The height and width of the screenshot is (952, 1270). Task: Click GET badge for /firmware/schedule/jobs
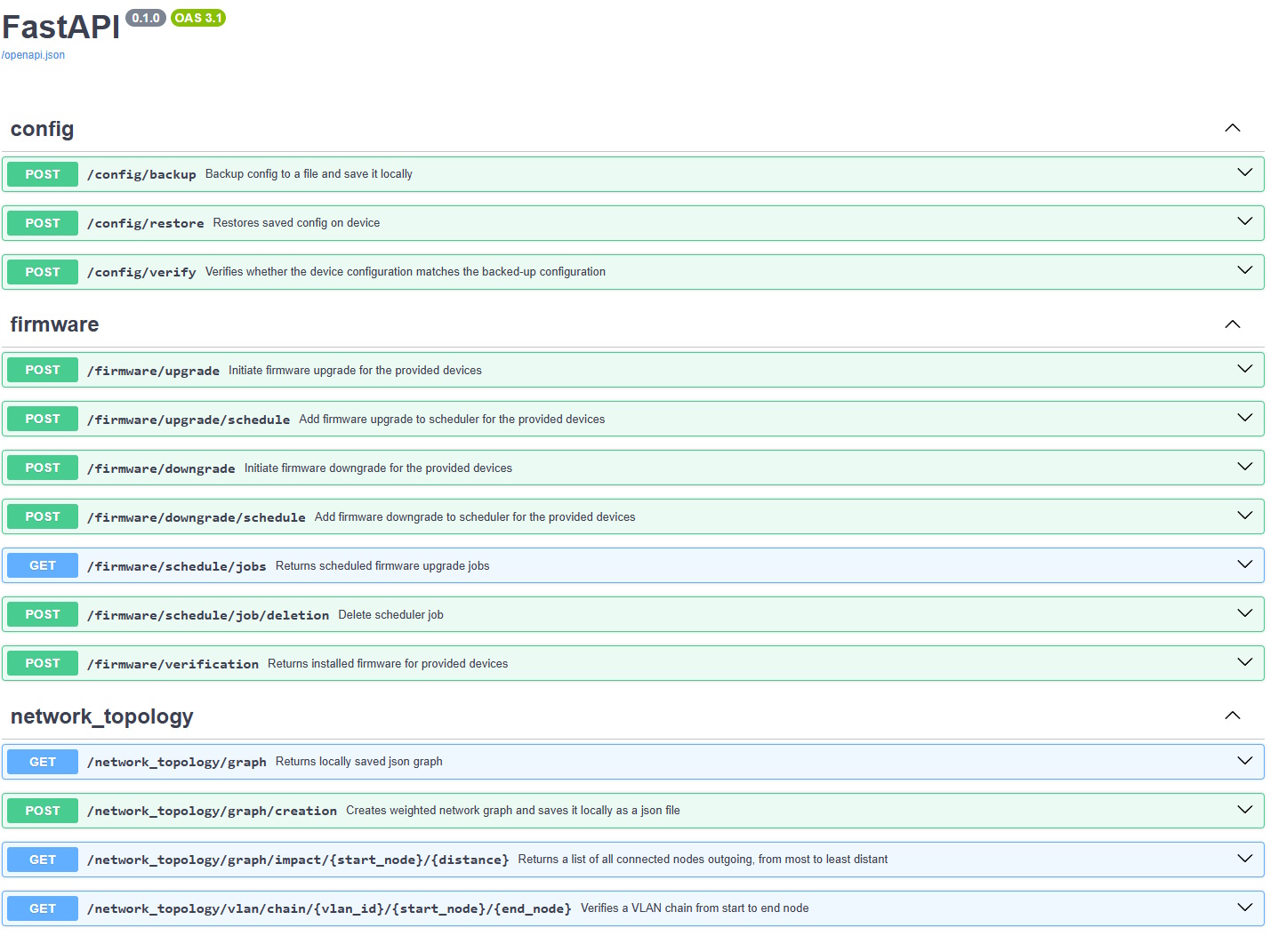[43, 565]
